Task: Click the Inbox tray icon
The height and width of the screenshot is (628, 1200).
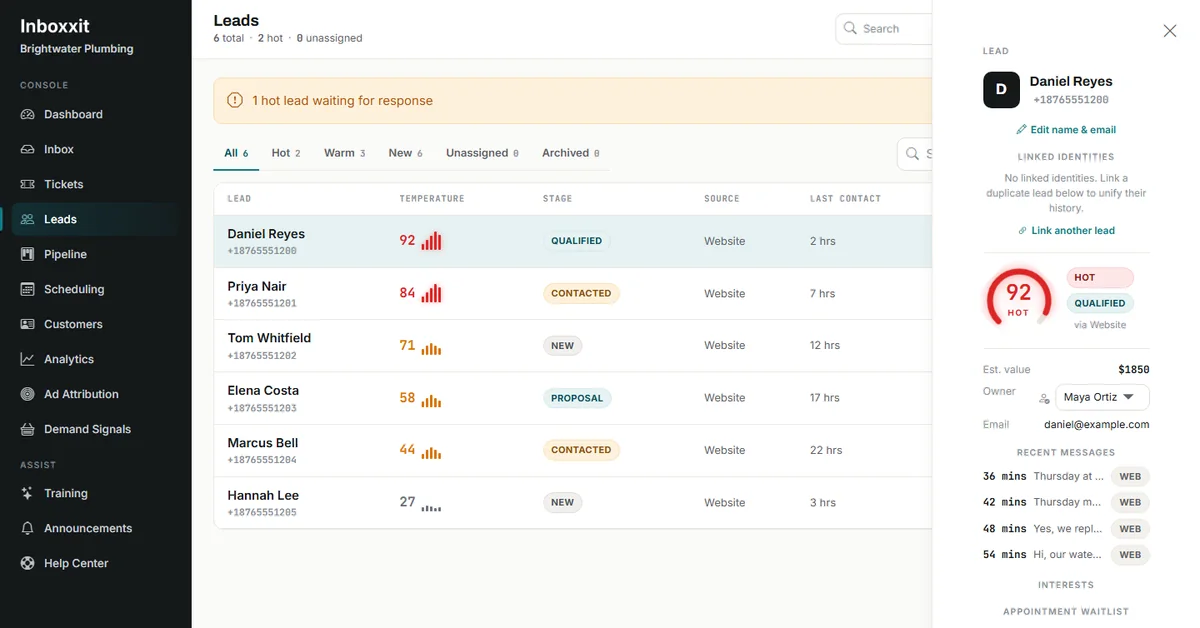Action: pyautogui.click(x=28, y=149)
